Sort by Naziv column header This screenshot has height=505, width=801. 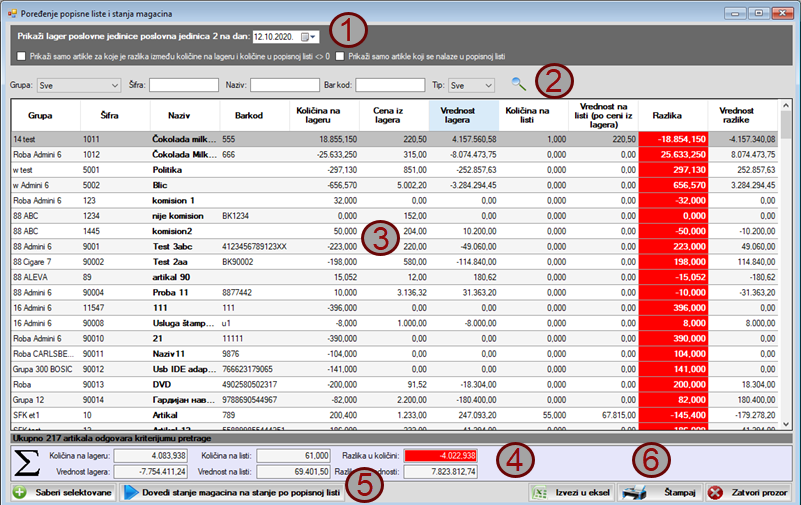[185, 115]
